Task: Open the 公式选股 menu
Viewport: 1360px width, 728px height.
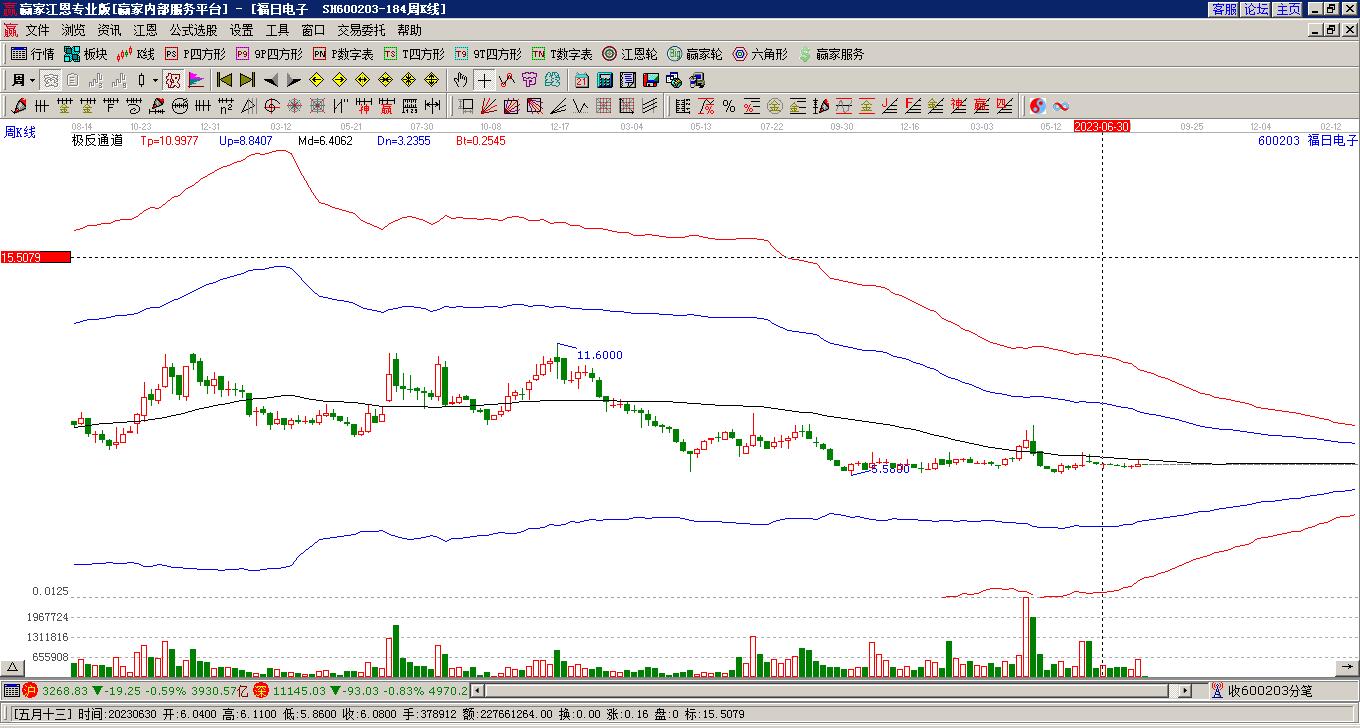Action: (x=193, y=30)
